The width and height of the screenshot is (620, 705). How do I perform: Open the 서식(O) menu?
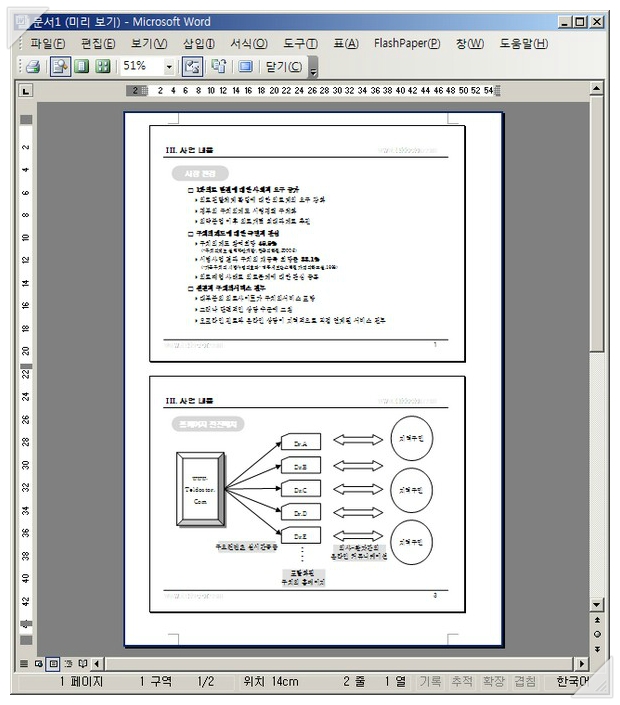point(249,43)
